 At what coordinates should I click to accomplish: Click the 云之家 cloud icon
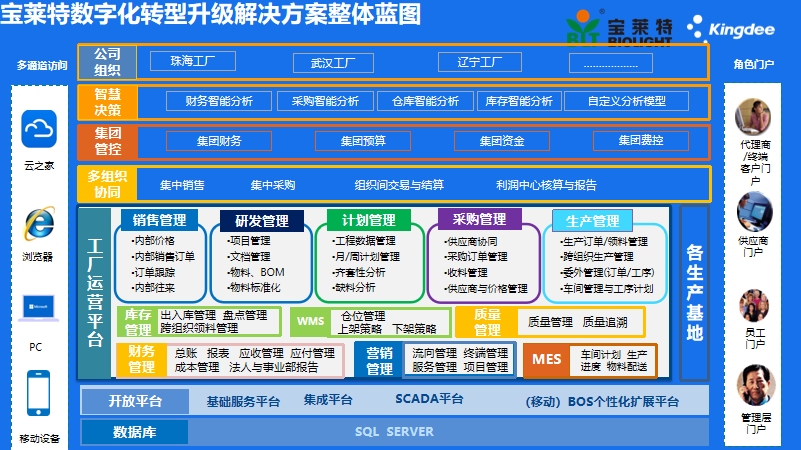pos(40,130)
